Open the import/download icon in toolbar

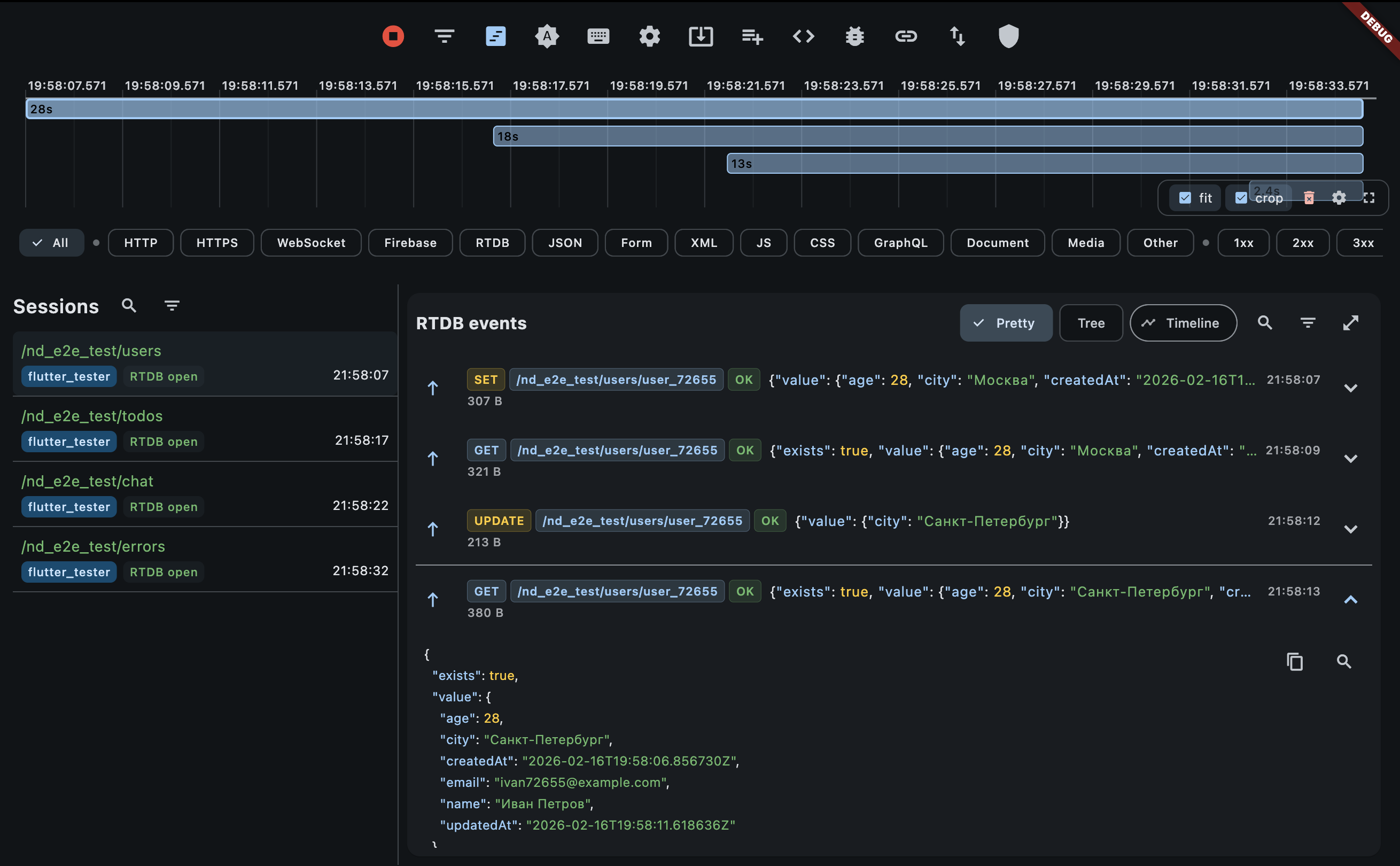[x=701, y=36]
